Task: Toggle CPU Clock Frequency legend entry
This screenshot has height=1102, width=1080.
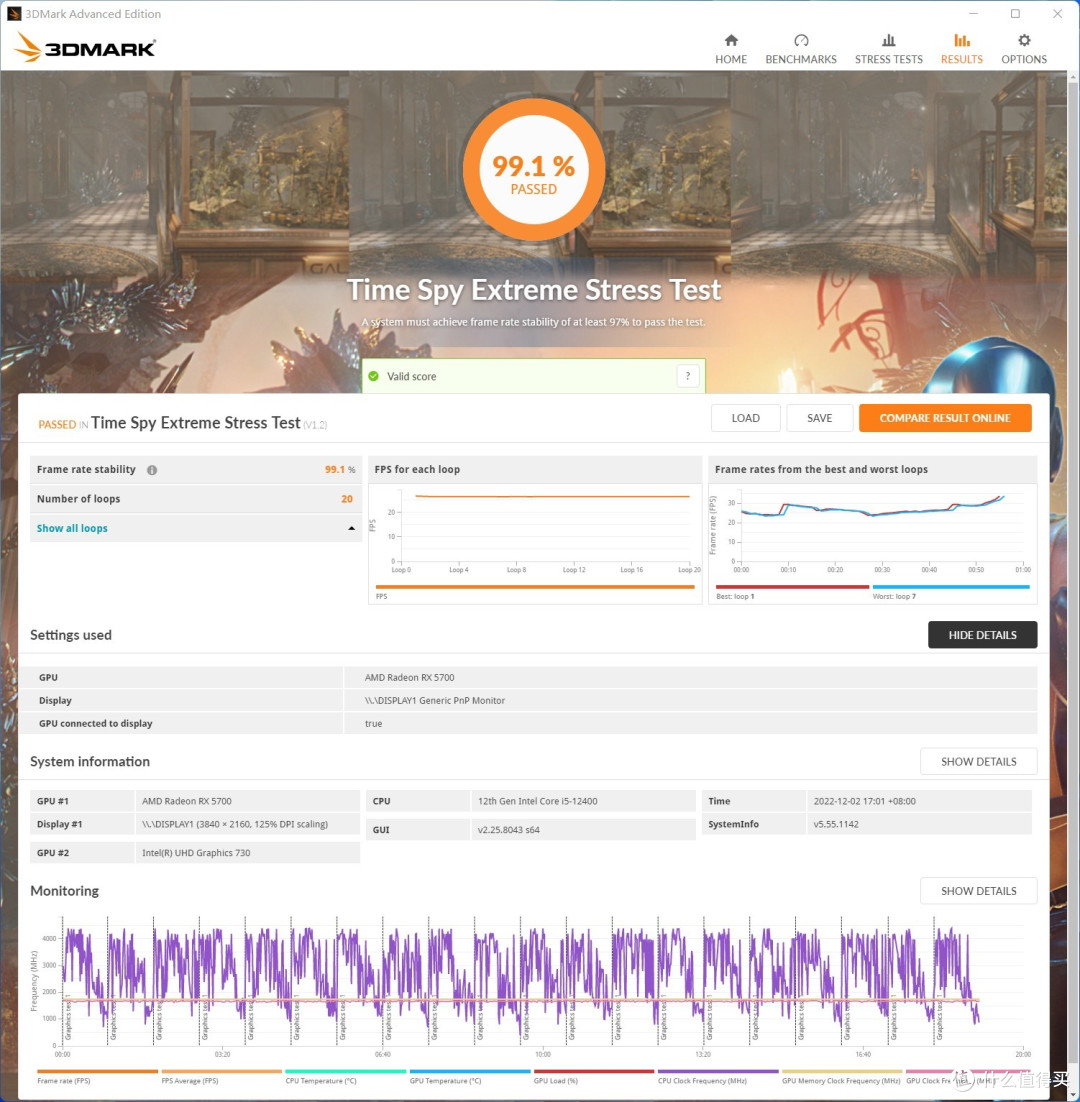Action: [x=718, y=1077]
